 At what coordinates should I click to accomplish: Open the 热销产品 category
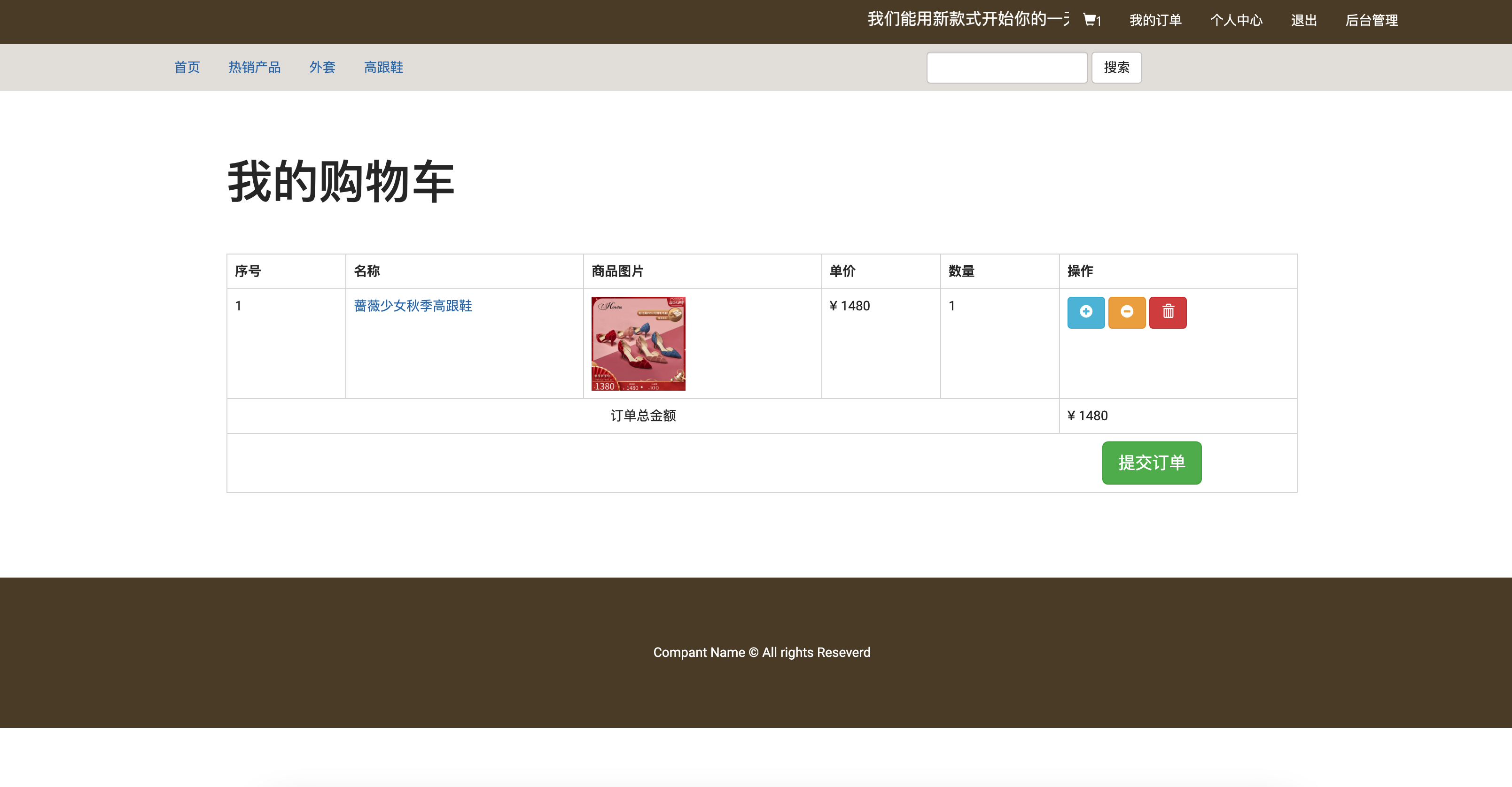pos(254,68)
